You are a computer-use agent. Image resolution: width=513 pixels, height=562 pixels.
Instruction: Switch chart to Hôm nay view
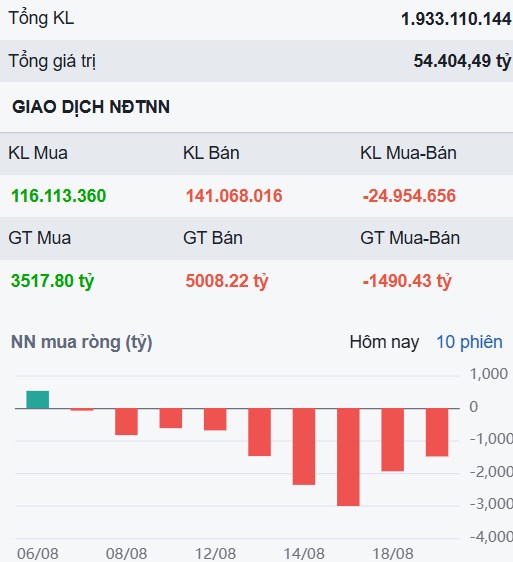pos(384,342)
